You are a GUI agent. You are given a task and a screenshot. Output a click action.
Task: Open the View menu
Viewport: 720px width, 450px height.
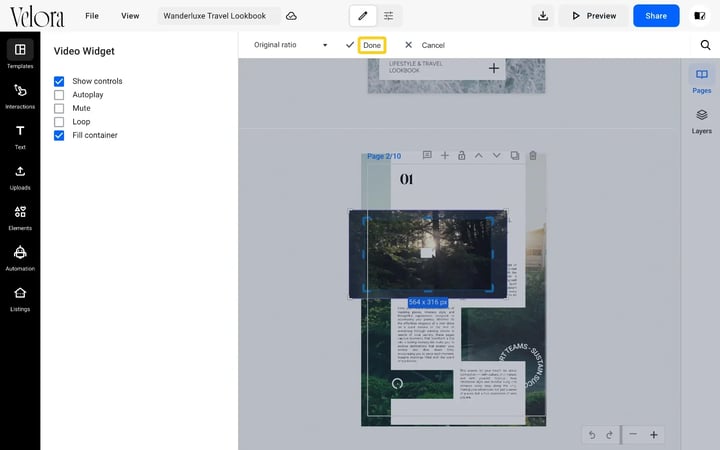(x=130, y=16)
